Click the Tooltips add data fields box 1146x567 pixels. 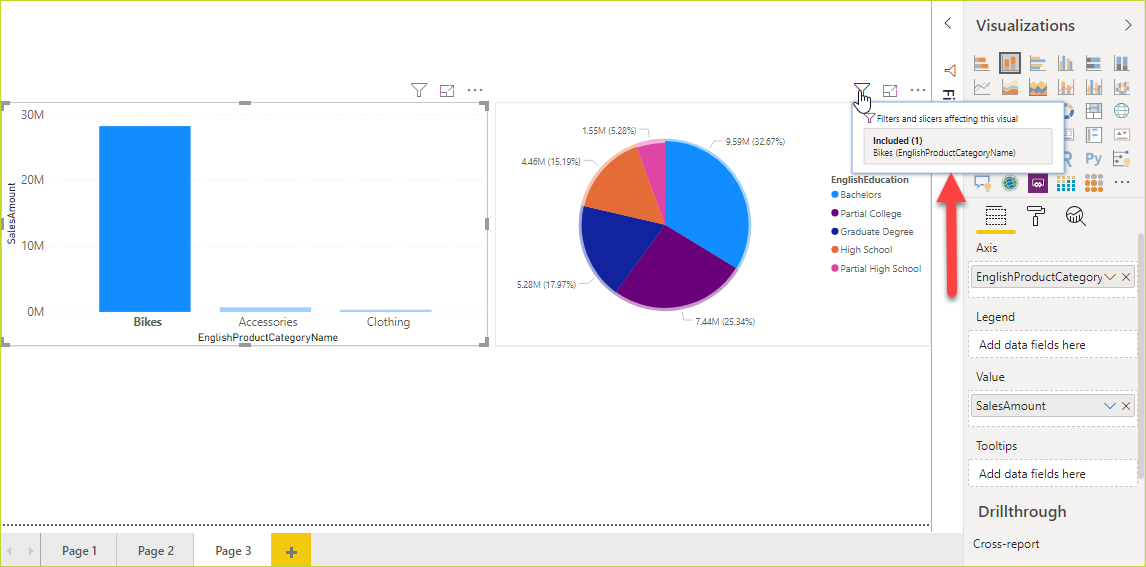1052,473
